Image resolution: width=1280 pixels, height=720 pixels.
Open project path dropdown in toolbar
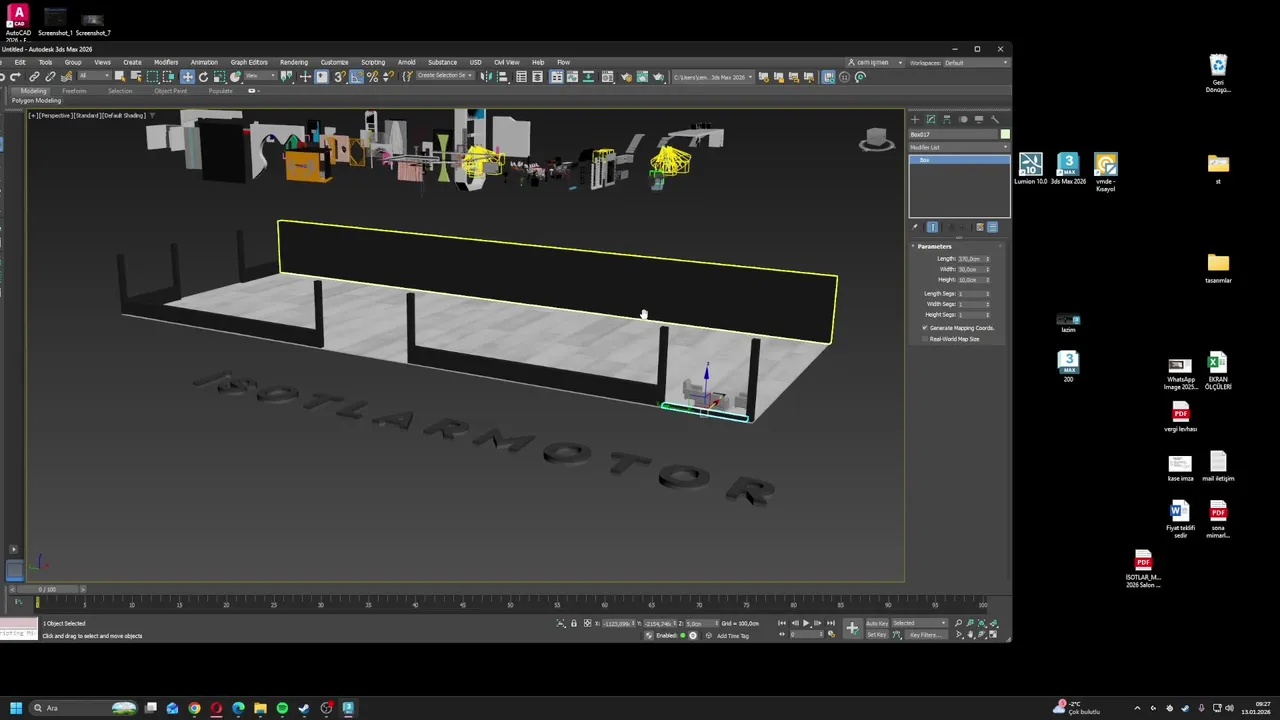713,76
